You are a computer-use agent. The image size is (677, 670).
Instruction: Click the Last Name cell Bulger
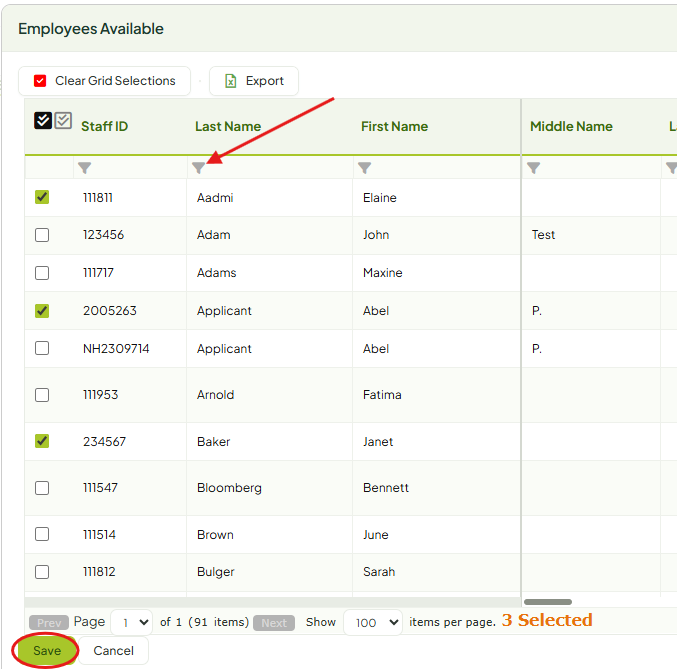point(215,572)
